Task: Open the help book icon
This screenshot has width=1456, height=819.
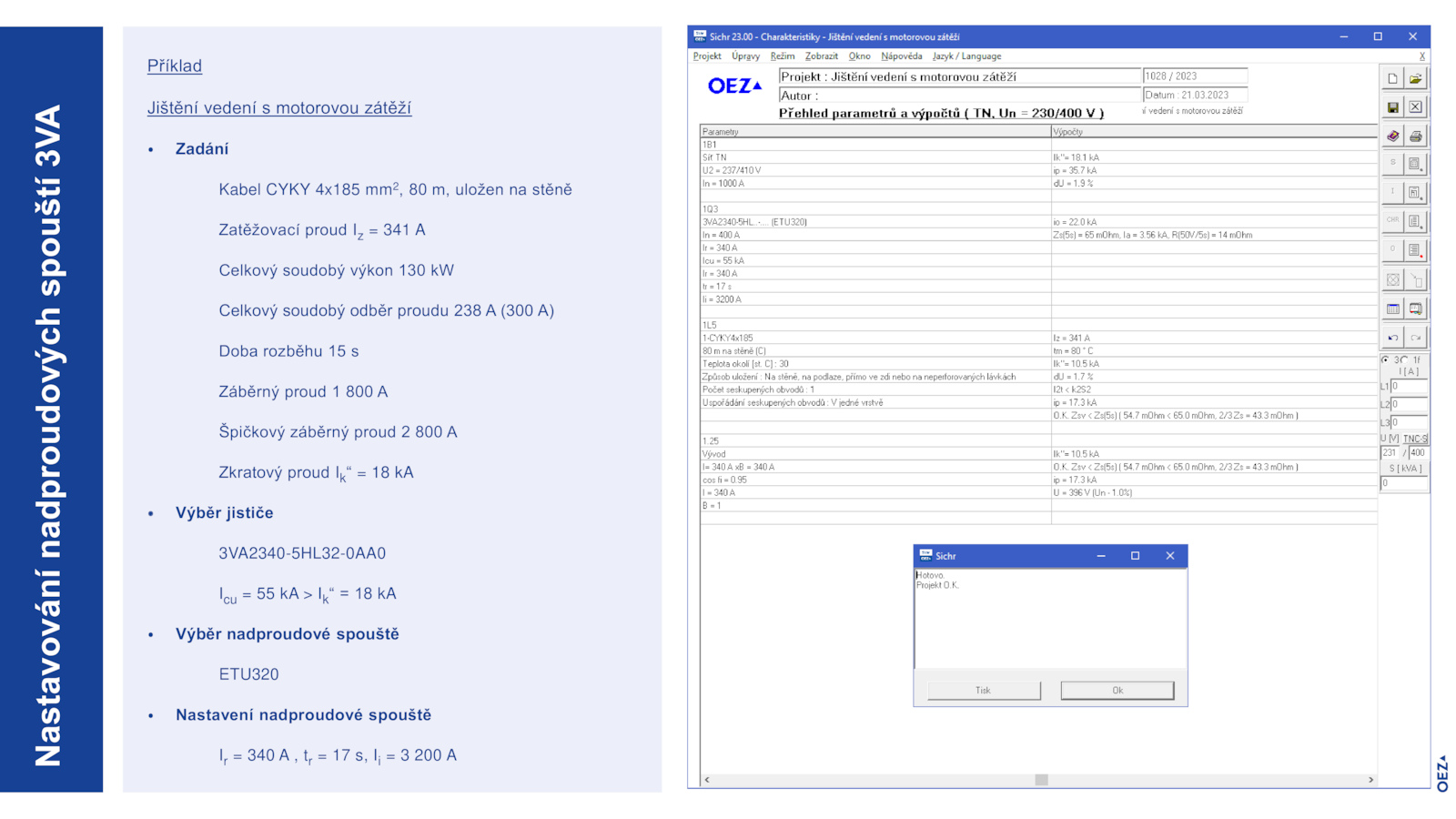Action: [1392, 136]
